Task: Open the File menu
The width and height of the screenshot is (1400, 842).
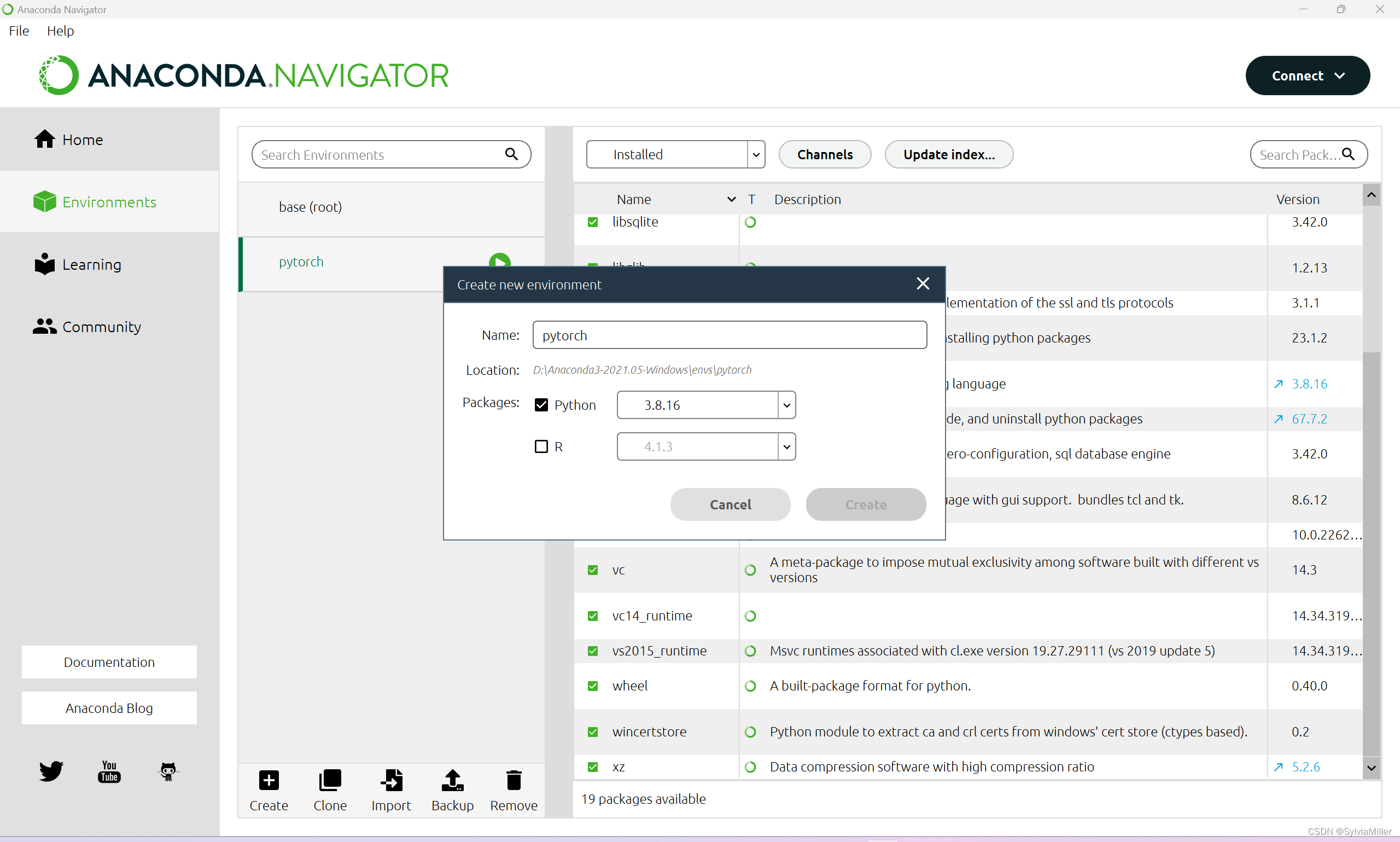Action: point(19,31)
